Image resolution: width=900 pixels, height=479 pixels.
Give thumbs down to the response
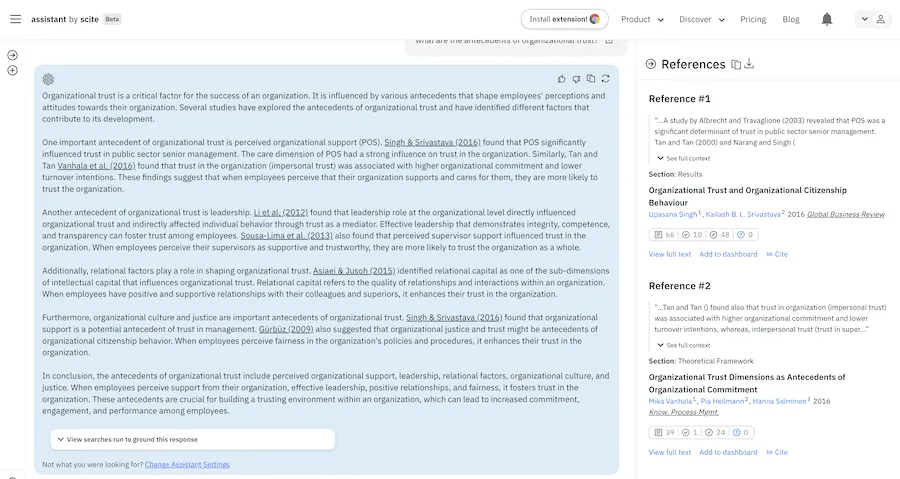tap(576, 79)
